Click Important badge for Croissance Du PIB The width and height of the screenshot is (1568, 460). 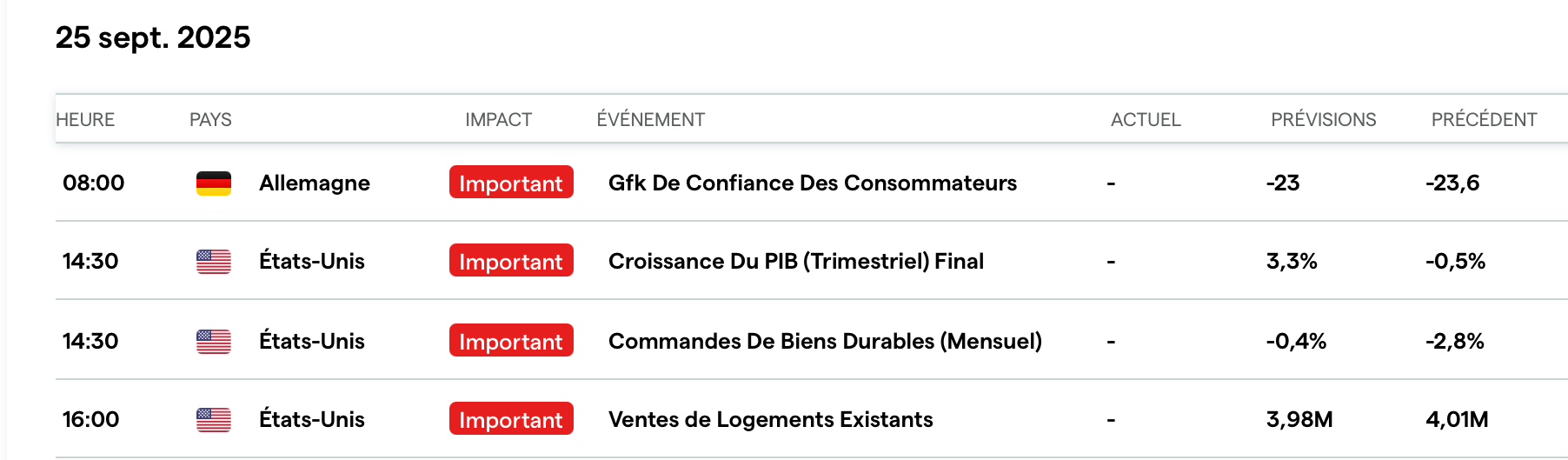[x=511, y=261]
